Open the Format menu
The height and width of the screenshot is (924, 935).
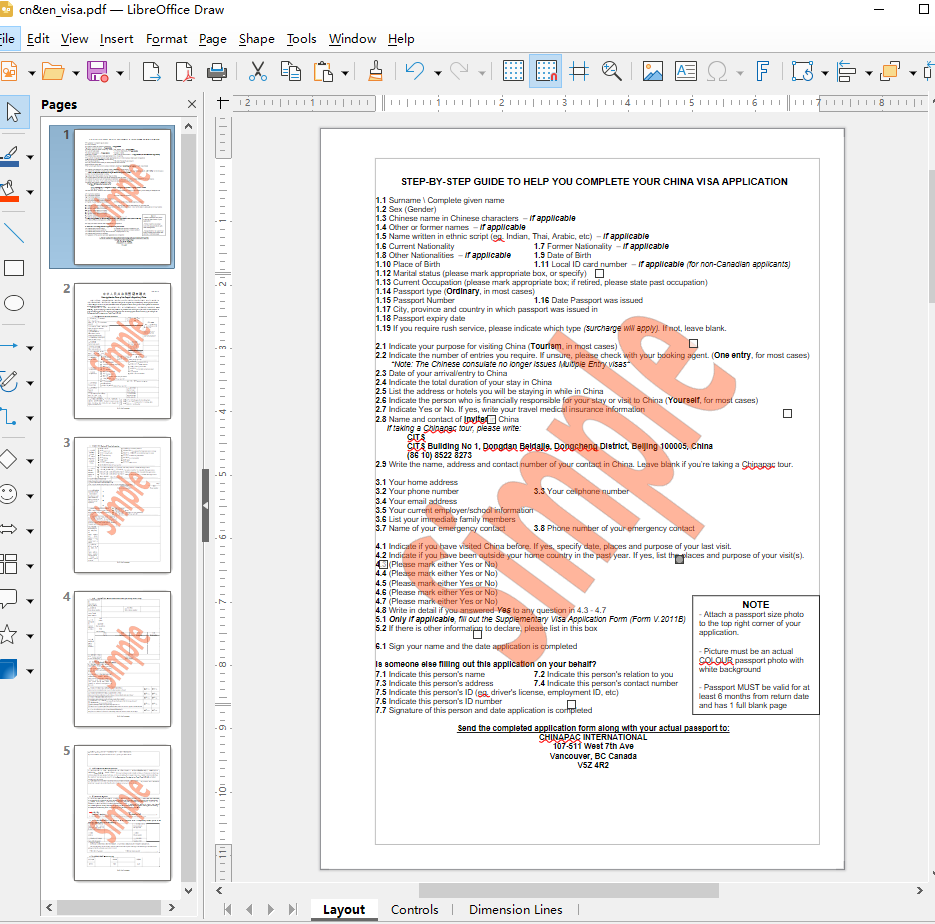[166, 39]
